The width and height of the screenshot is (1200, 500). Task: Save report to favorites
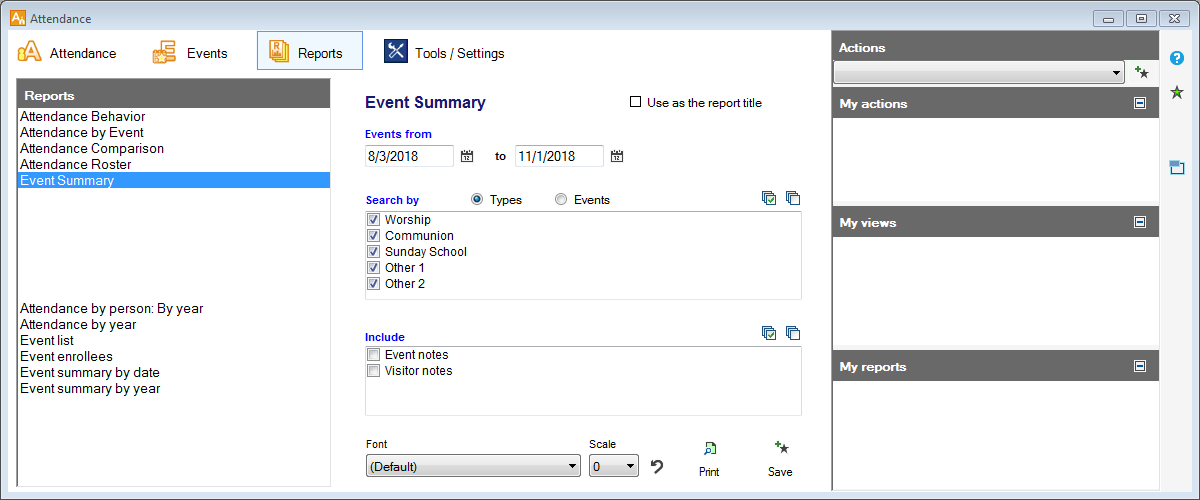[780, 458]
